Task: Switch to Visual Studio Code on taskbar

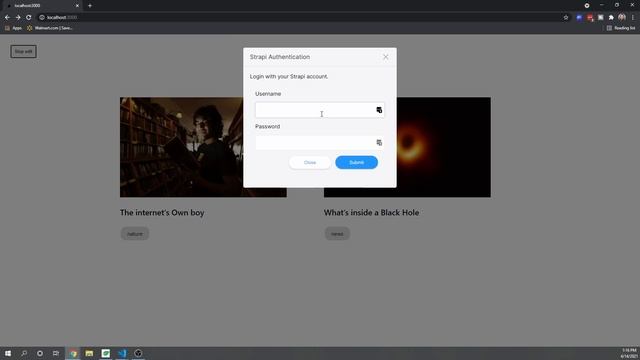Action: pyautogui.click(x=122, y=353)
